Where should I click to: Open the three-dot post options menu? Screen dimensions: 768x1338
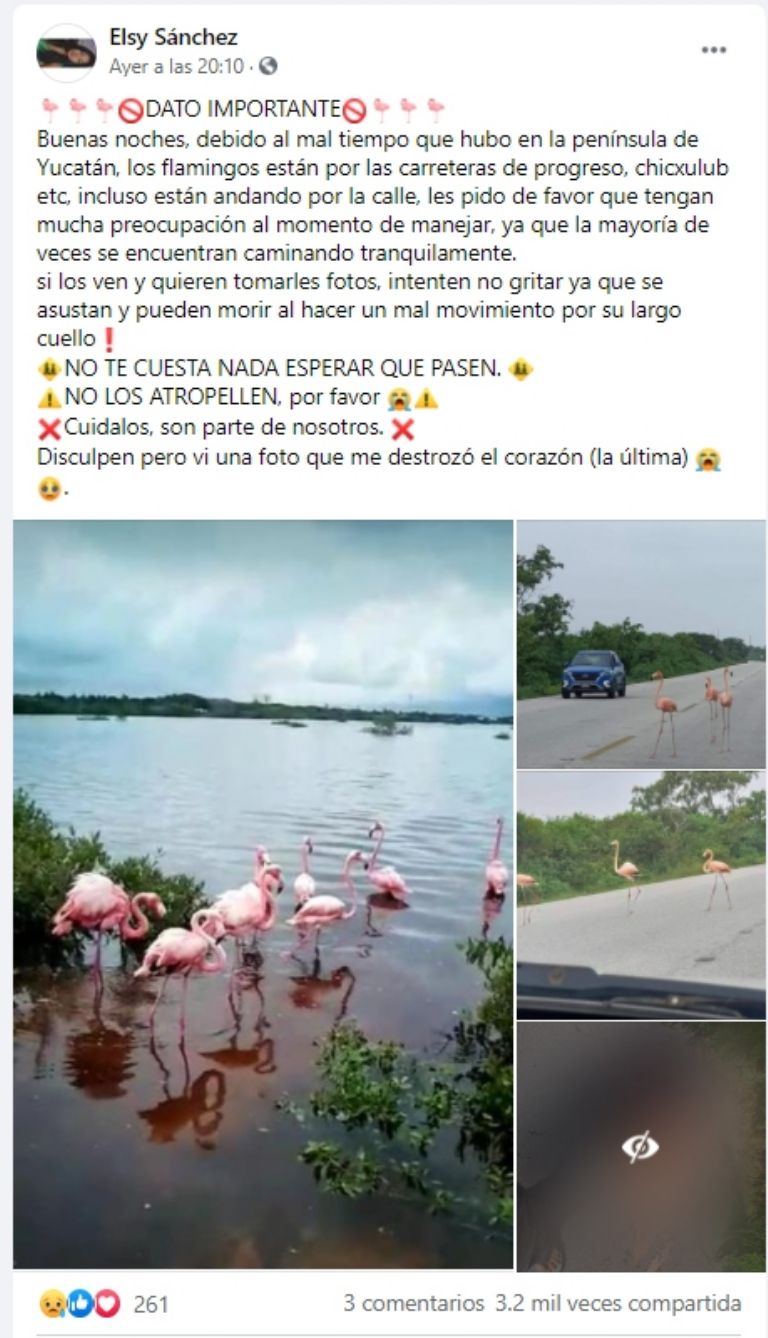713,50
